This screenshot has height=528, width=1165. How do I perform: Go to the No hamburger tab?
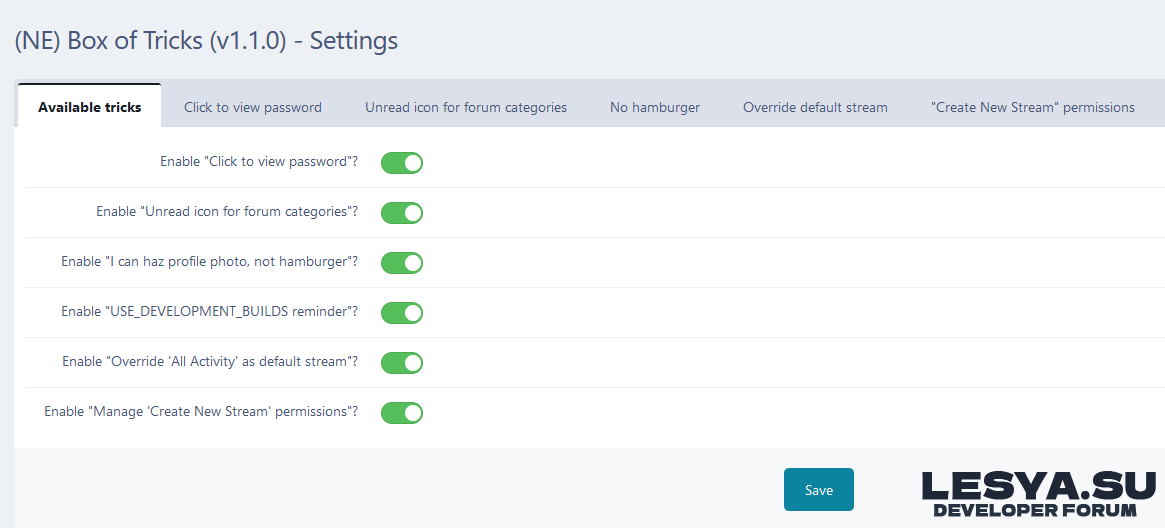(x=655, y=107)
